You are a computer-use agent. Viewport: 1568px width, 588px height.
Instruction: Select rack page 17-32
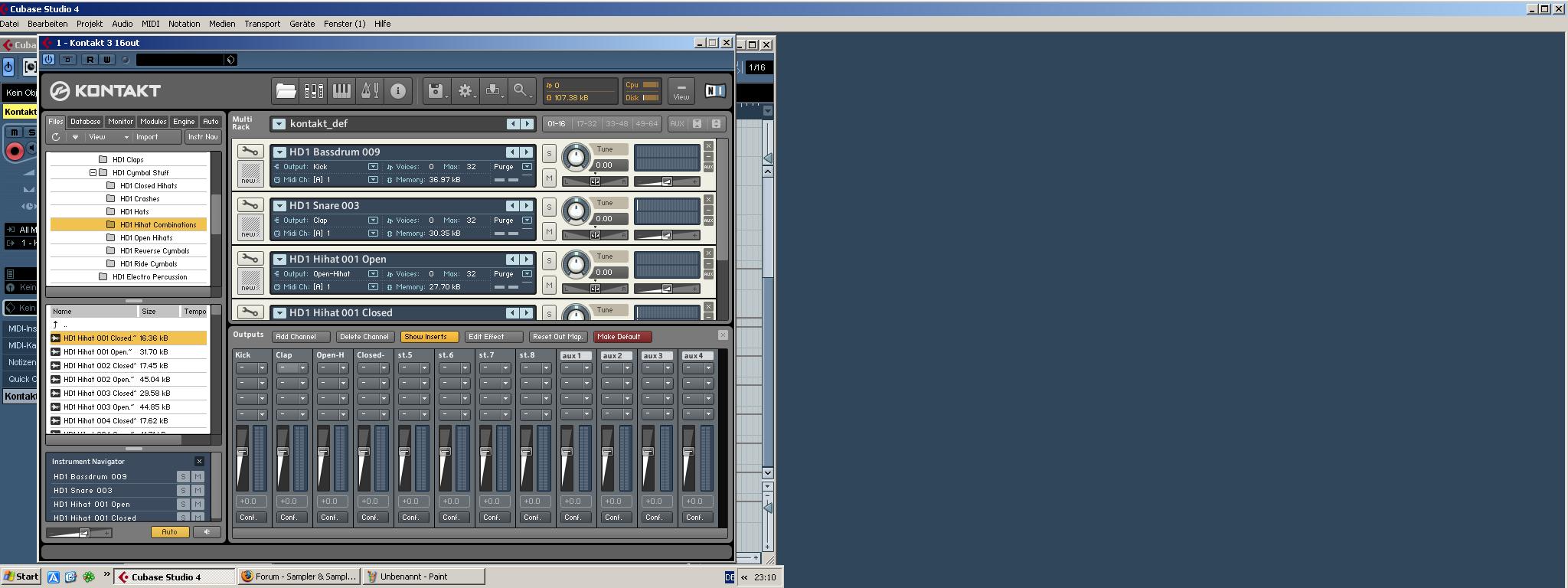586,123
